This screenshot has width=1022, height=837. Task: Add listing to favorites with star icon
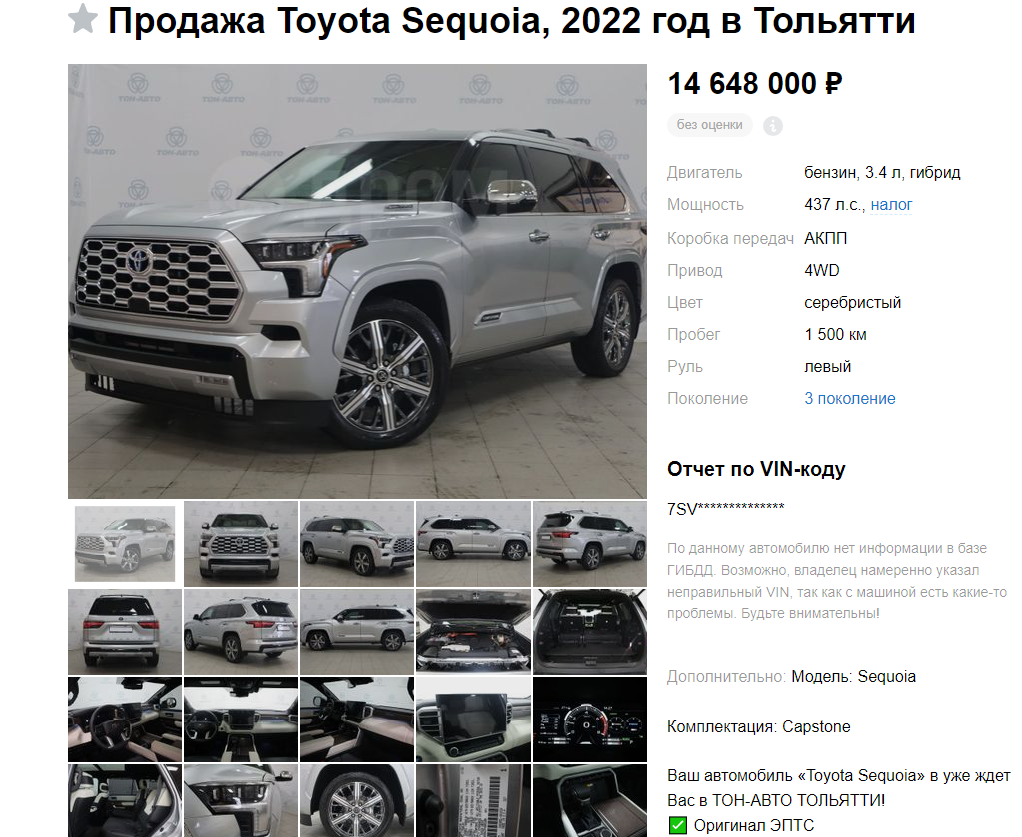click(x=83, y=19)
